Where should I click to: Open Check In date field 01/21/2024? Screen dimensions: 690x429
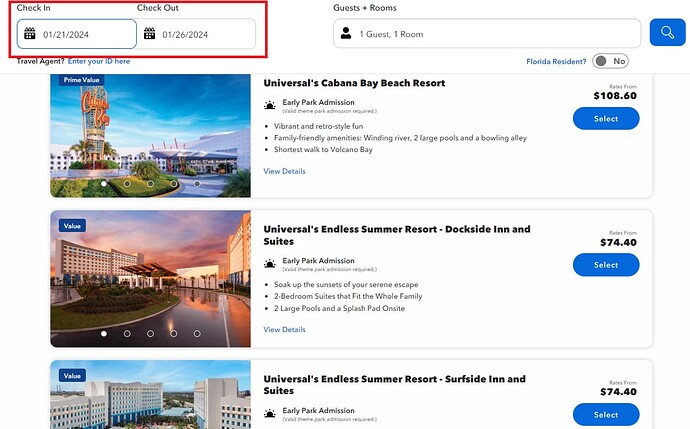[77, 34]
